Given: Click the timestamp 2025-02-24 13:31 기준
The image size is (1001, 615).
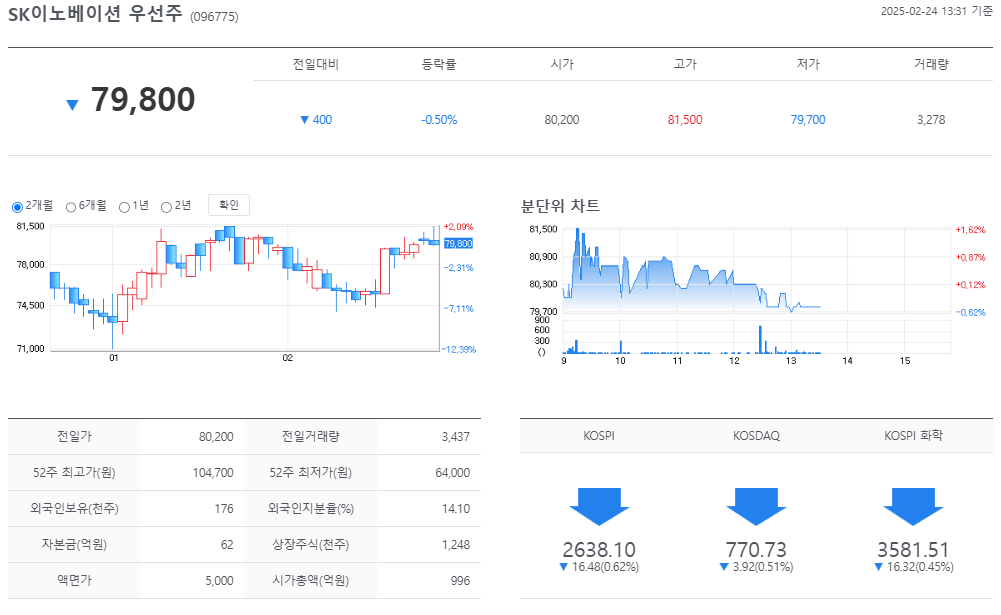Looking at the screenshot, I should click(937, 11).
